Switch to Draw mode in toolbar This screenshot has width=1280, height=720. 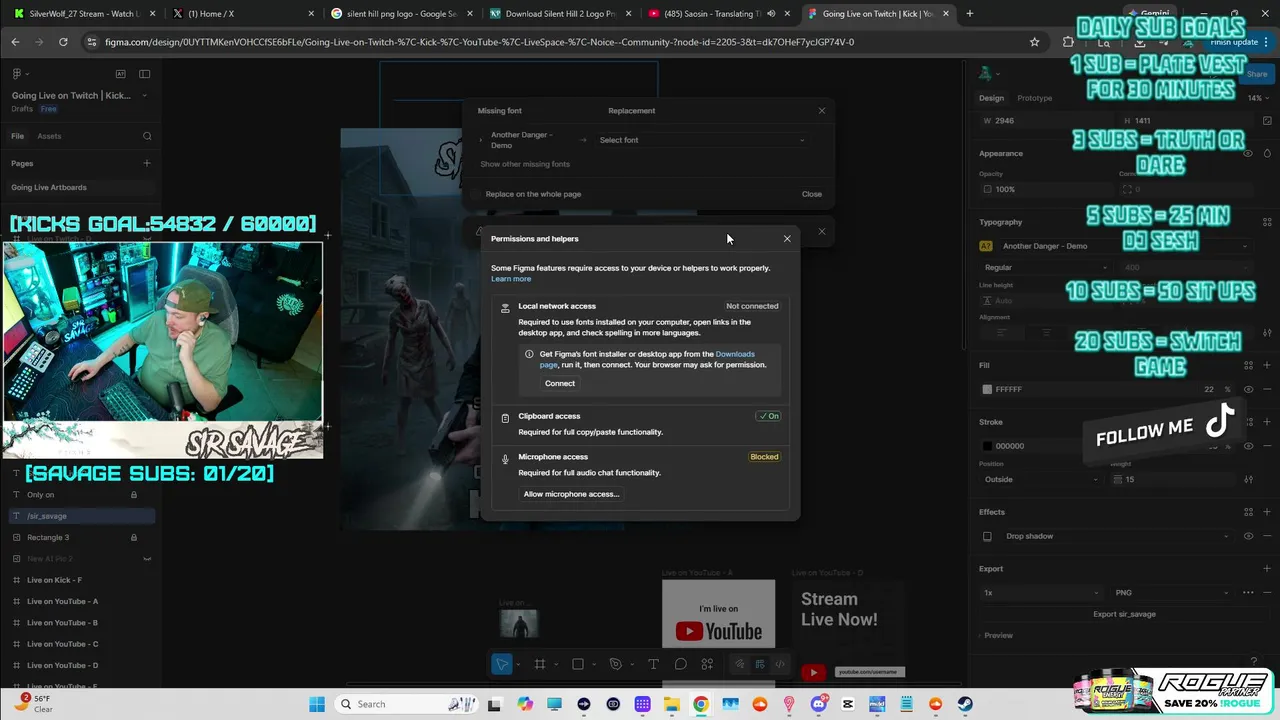click(740, 664)
